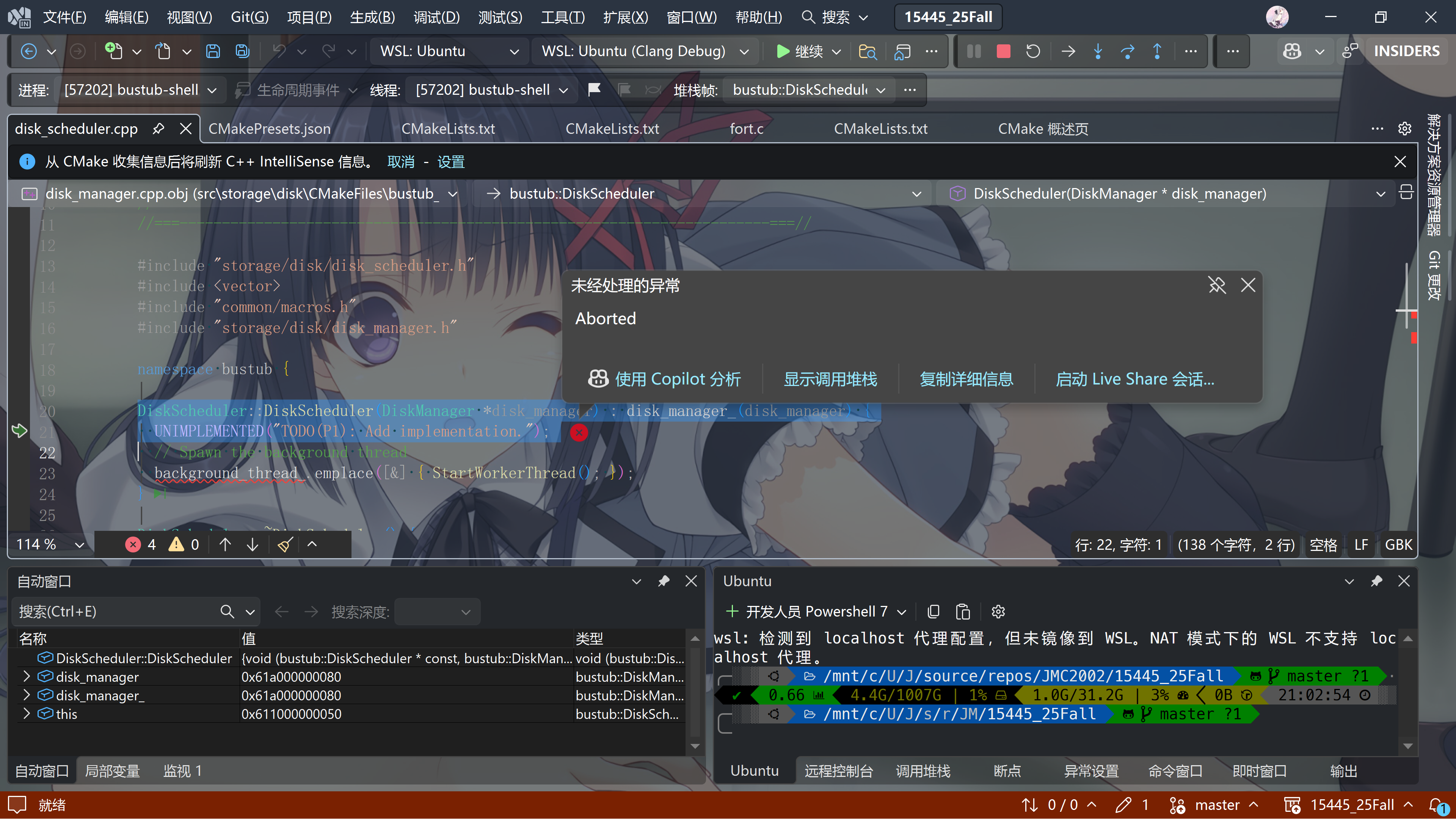Toggle pin on disk_scheduler.cpp tab

point(158,129)
